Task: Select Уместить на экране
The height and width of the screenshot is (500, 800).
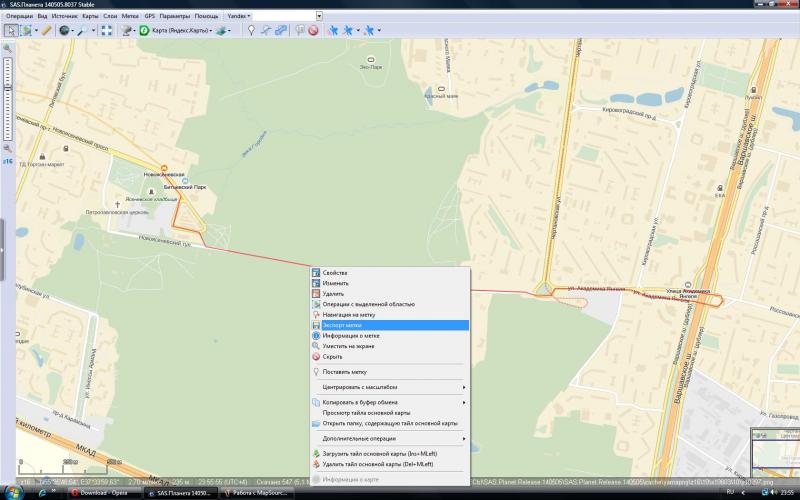Action: (390, 346)
